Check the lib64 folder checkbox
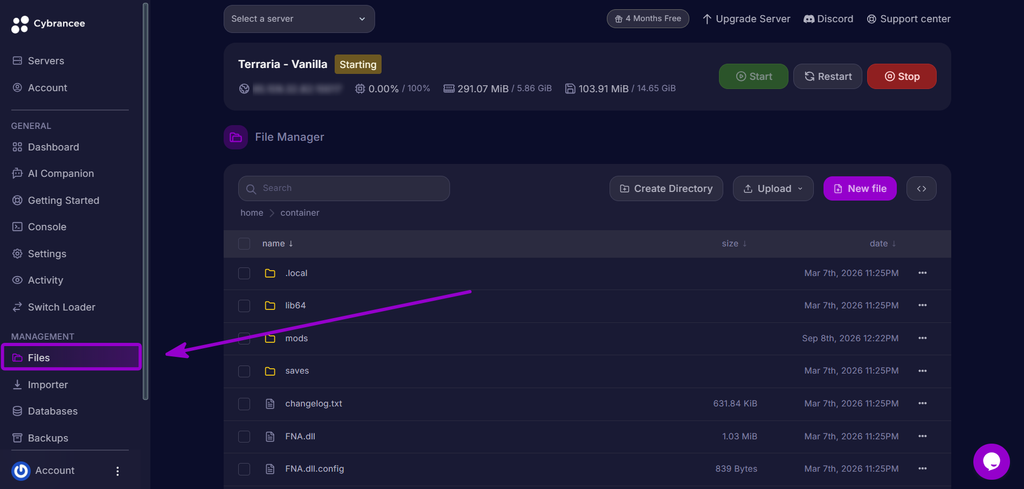 [244, 306]
